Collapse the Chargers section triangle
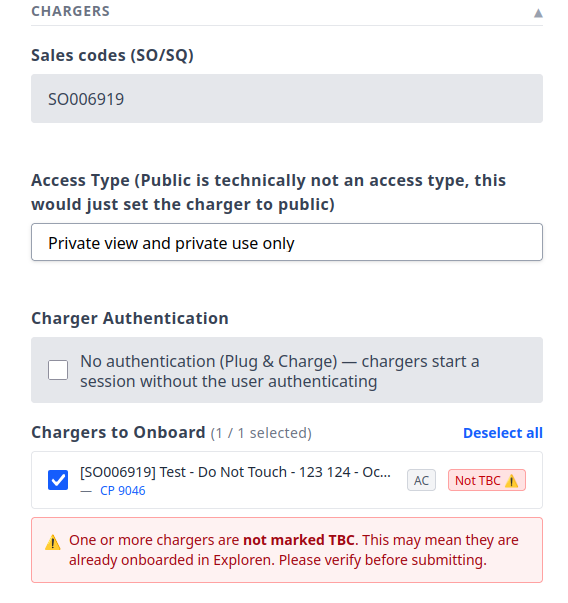The width and height of the screenshot is (568, 603). [x=538, y=13]
